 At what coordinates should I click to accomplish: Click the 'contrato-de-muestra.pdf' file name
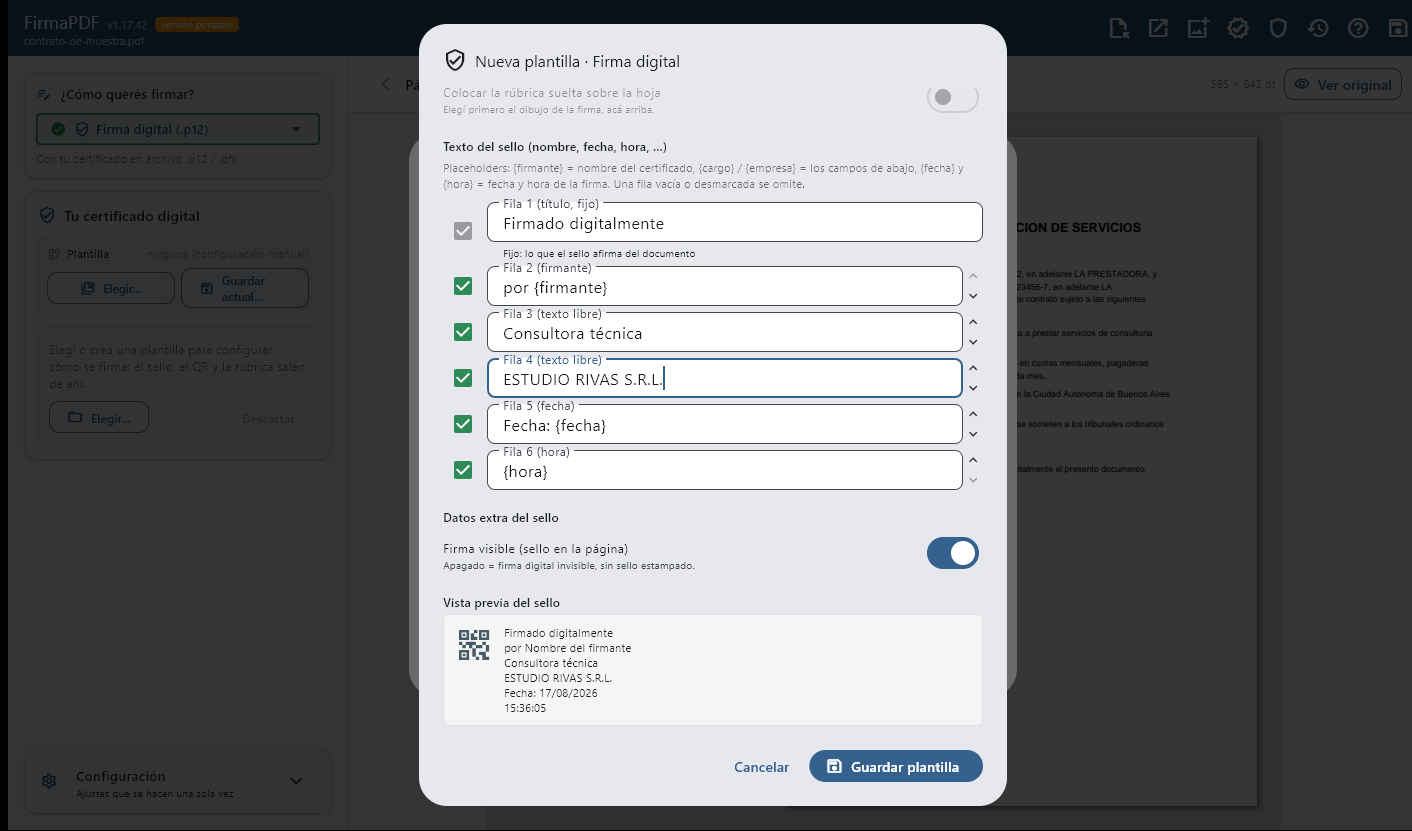84,42
